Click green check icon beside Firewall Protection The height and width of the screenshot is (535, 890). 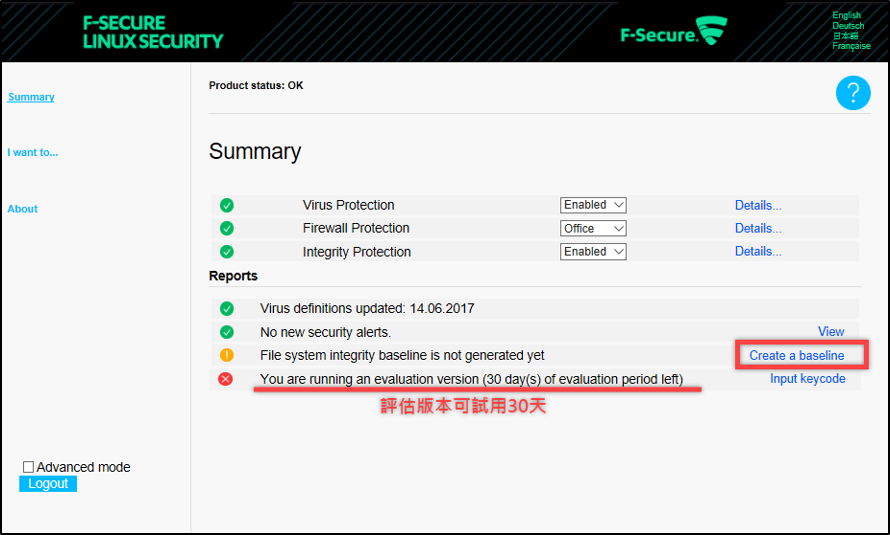pos(227,228)
